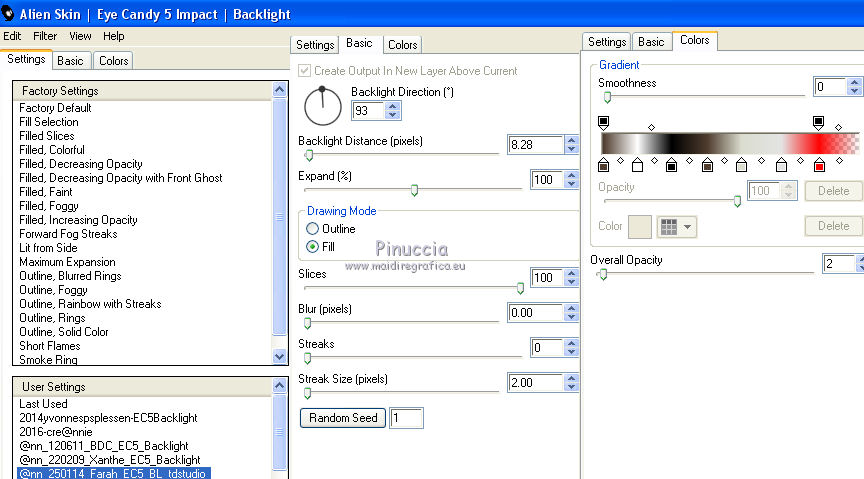Open the color grid picker icon
The width and height of the screenshot is (864, 479).
point(668,227)
